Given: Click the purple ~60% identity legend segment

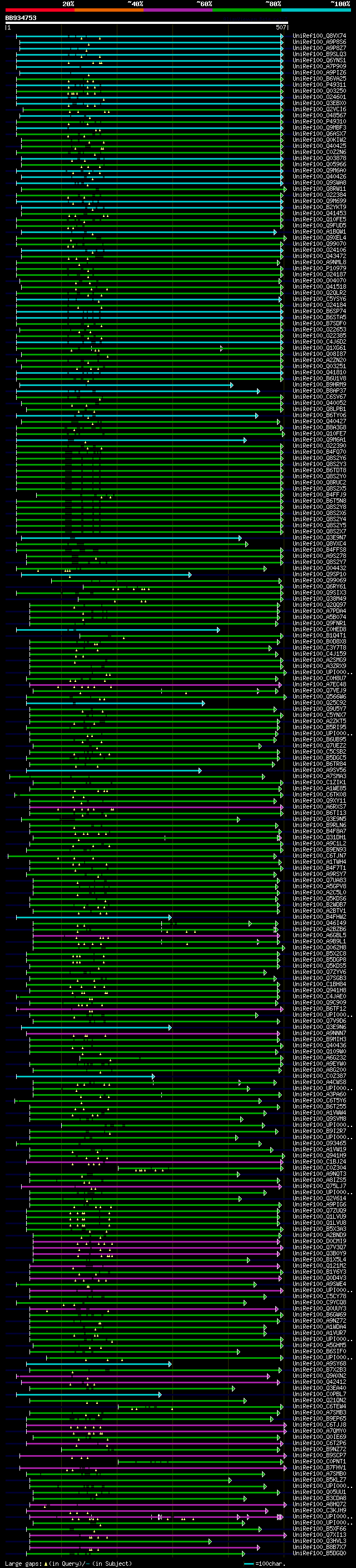Looking at the screenshot, I should 179,11.
